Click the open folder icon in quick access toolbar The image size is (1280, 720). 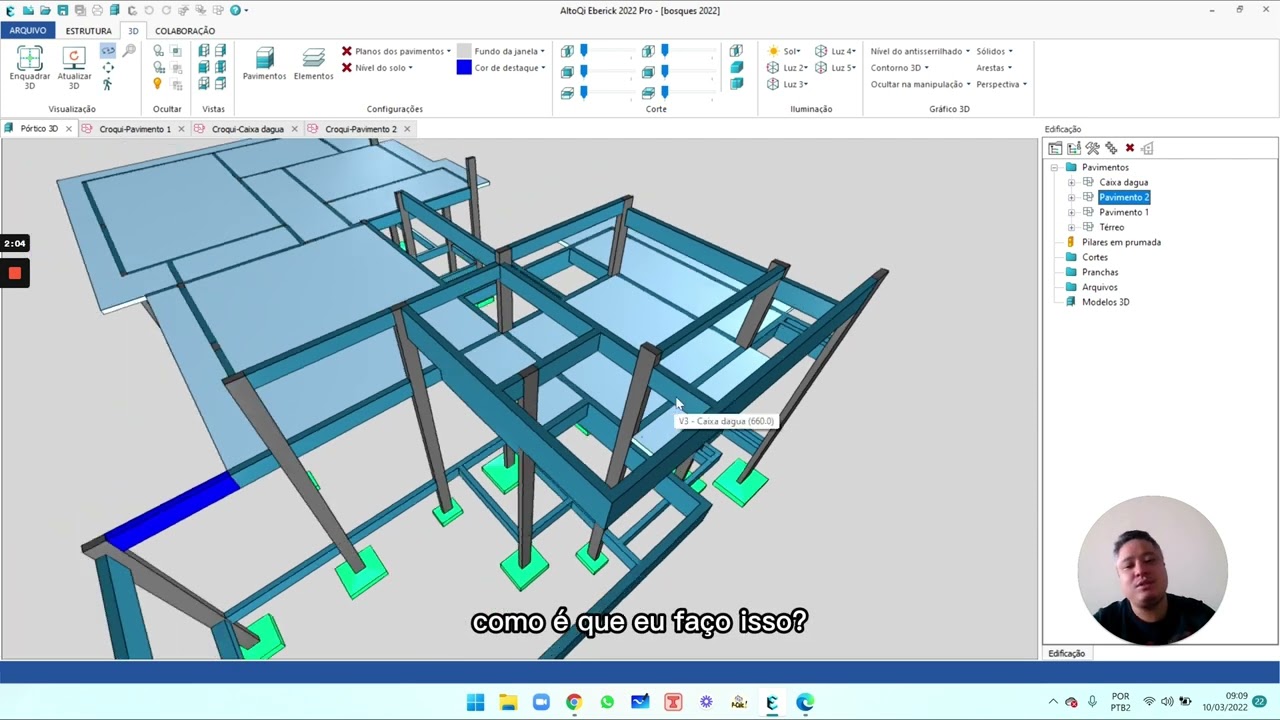point(45,10)
